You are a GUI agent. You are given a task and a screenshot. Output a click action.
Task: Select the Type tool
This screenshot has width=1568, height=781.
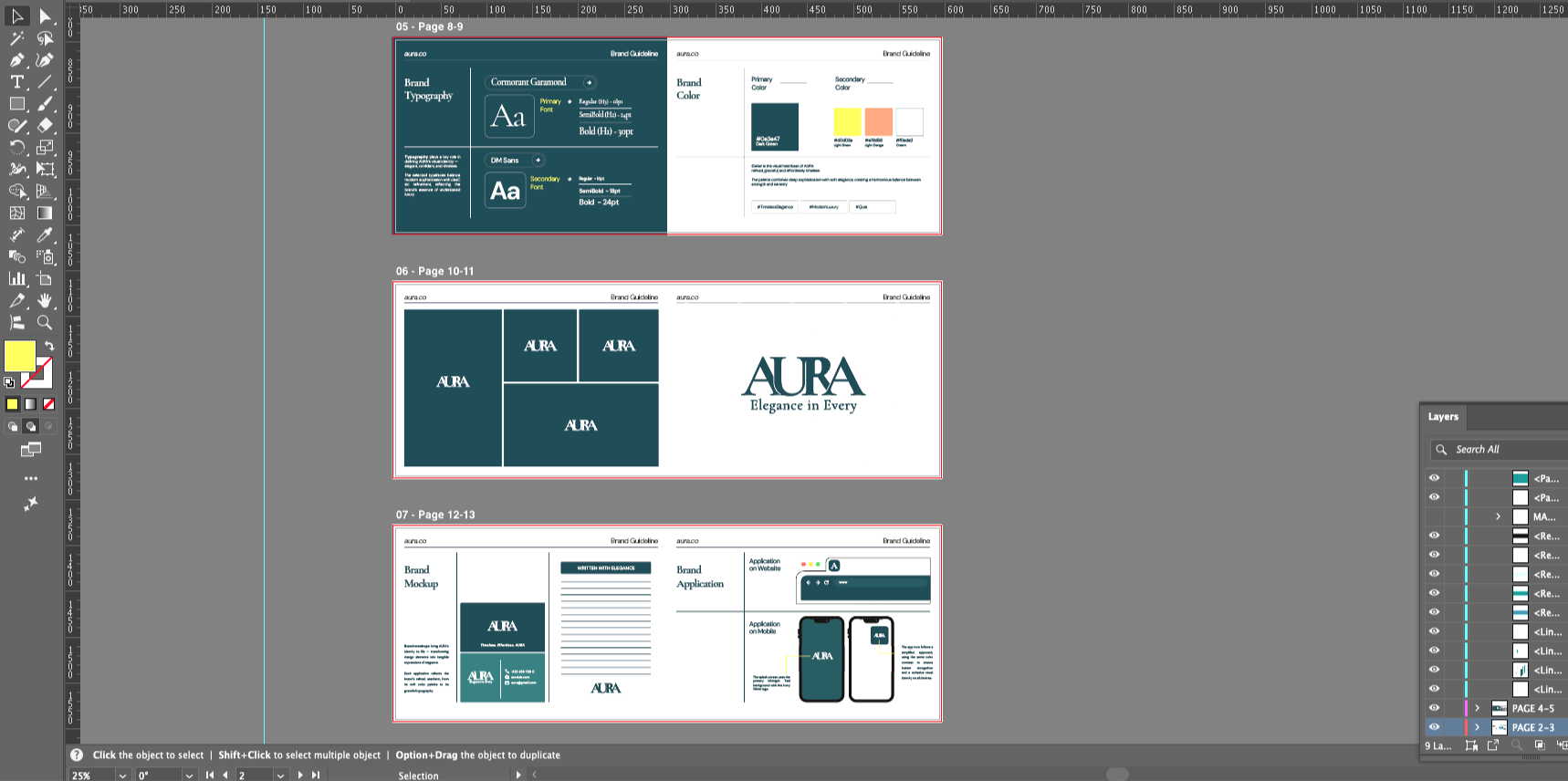[17, 82]
